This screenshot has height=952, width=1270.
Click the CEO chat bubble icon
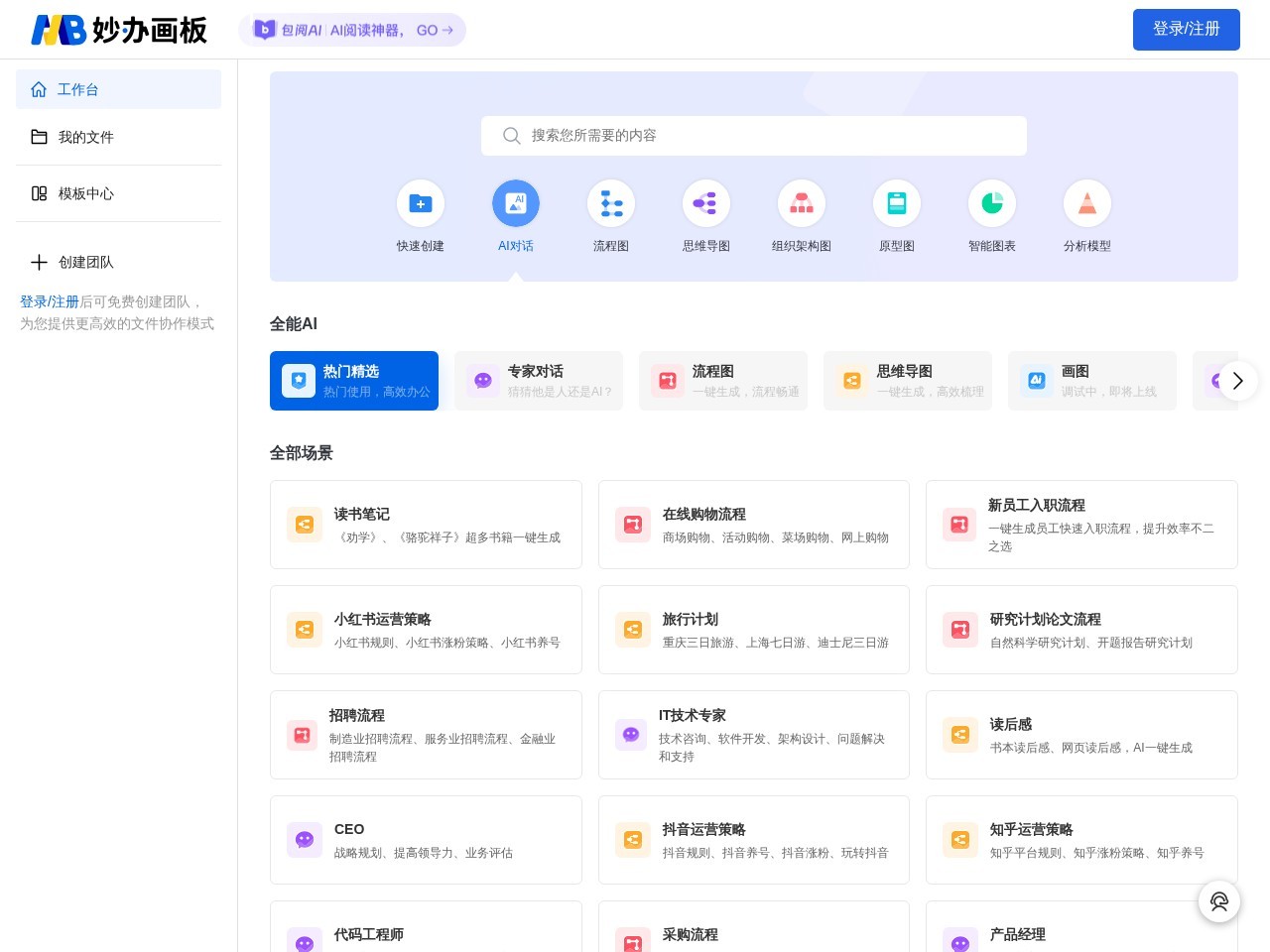[305, 840]
